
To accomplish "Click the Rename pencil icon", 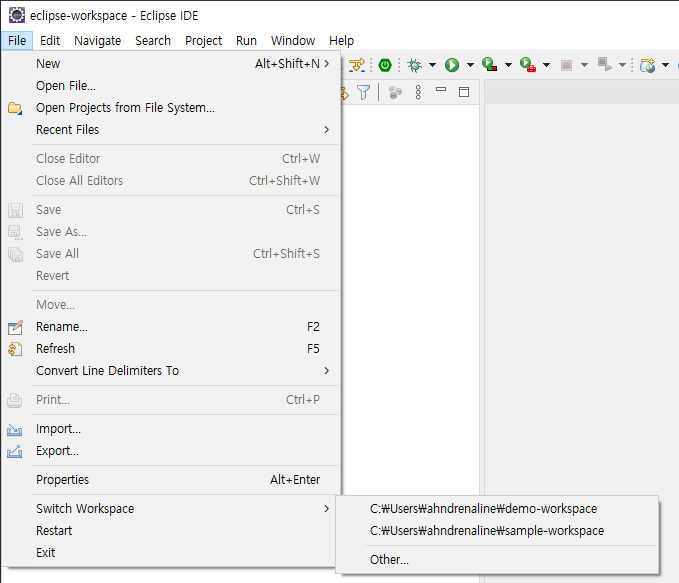I will (15, 327).
